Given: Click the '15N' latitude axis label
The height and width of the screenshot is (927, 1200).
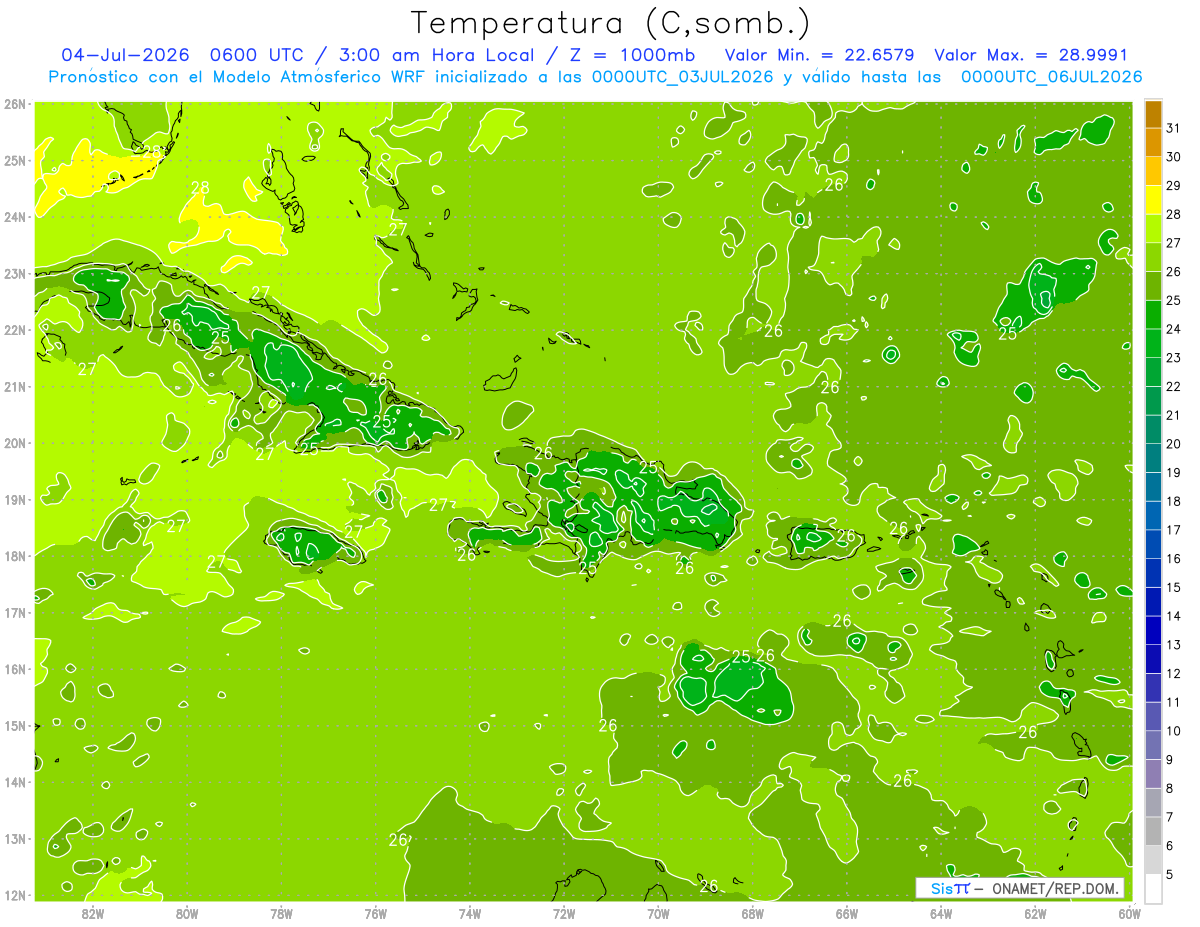Looking at the screenshot, I should (x=16, y=725).
